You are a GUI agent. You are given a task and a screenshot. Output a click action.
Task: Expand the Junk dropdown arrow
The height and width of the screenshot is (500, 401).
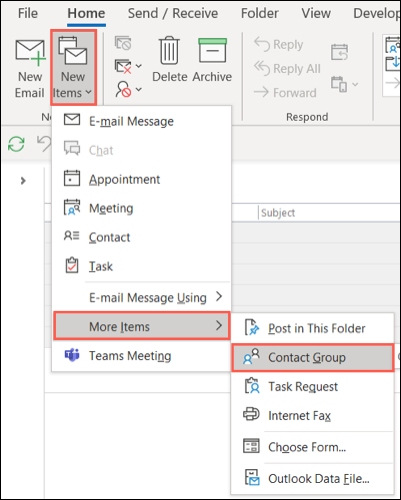click(139, 89)
